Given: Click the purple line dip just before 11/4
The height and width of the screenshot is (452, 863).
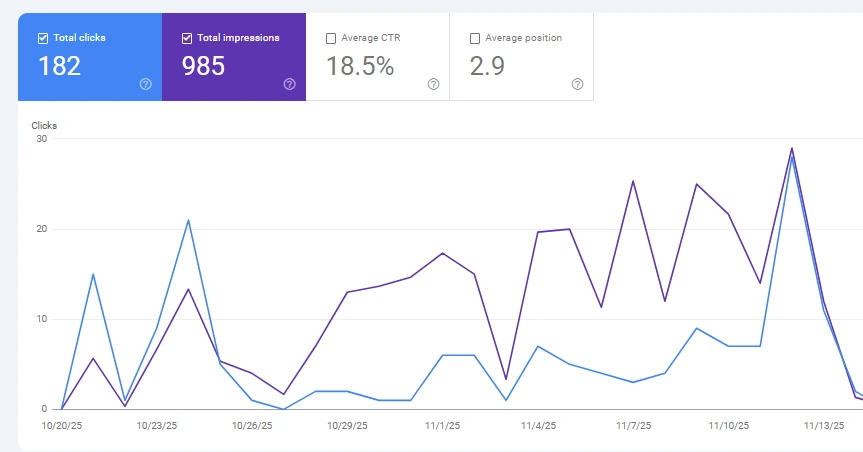Looking at the screenshot, I should [x=506, y=379].
